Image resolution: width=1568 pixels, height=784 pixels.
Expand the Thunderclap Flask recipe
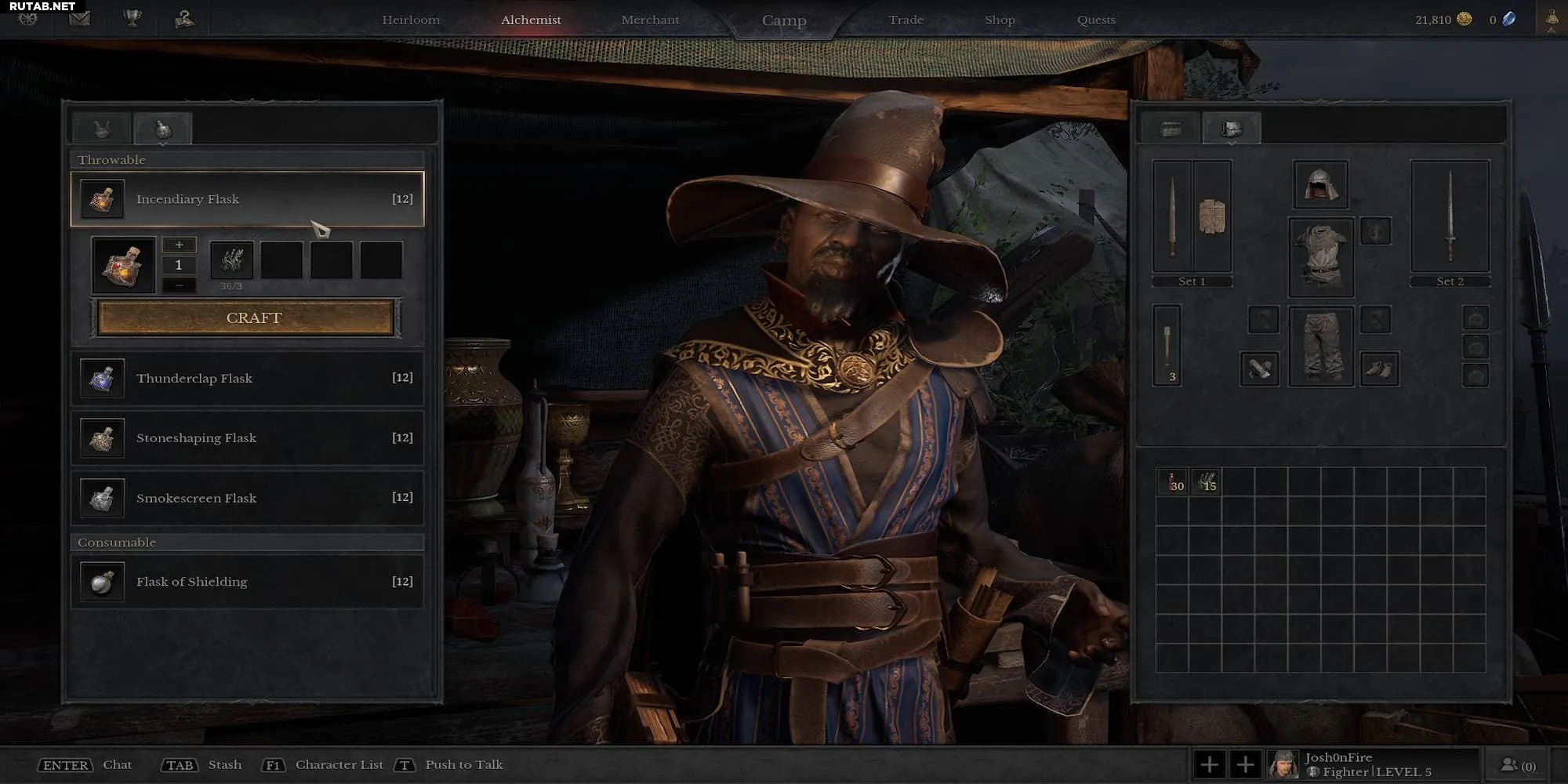tap(247, 378)
